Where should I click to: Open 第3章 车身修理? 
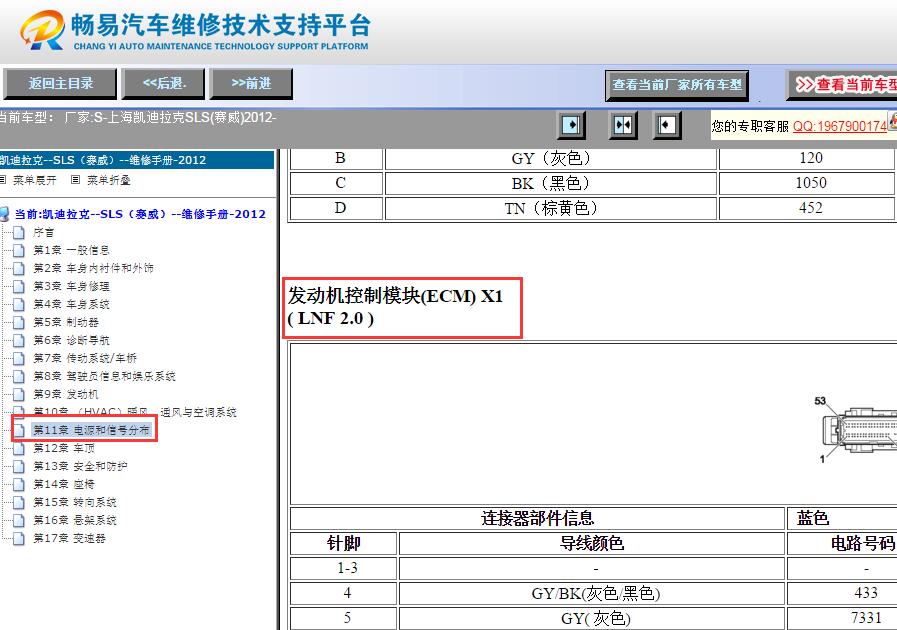[71, 286]
